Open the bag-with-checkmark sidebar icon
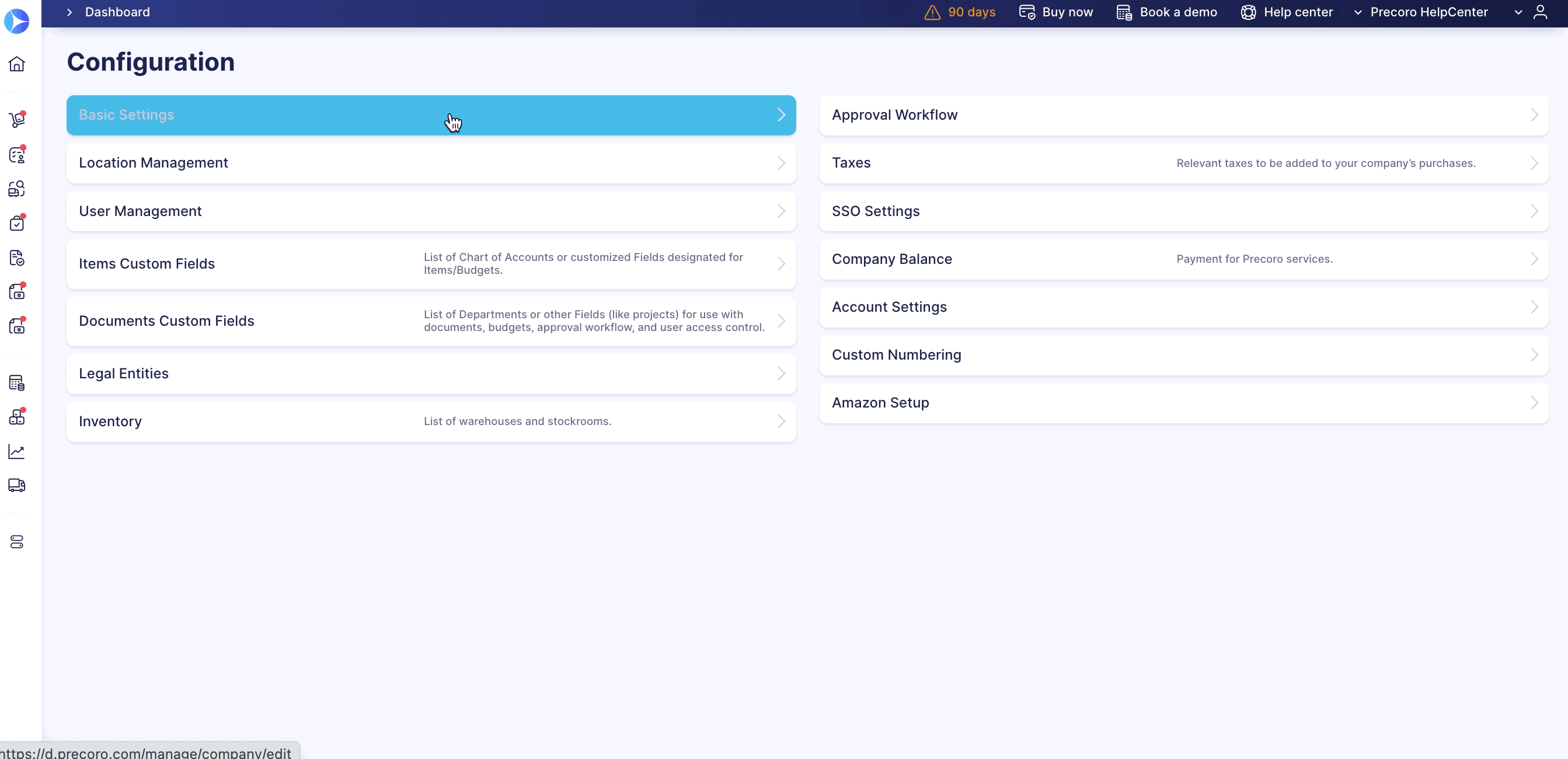 point(17,223)
